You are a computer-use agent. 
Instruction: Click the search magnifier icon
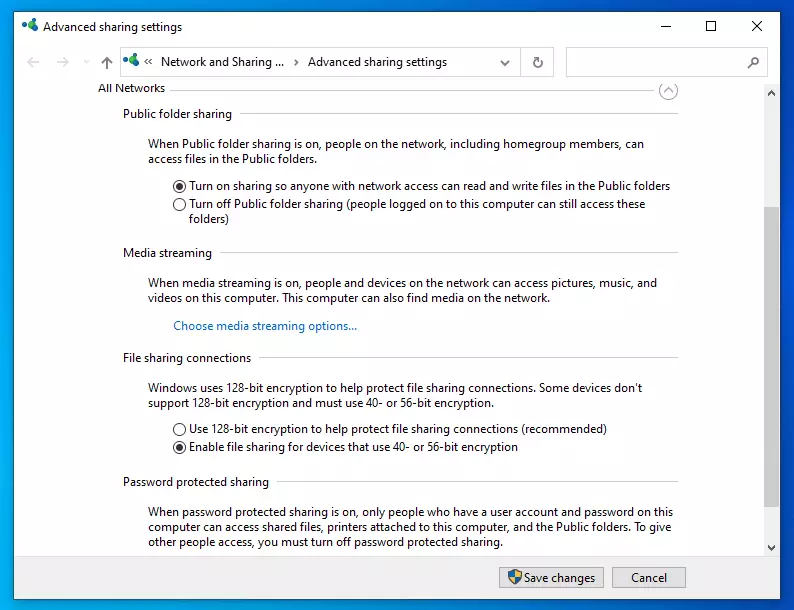point(753,62)
